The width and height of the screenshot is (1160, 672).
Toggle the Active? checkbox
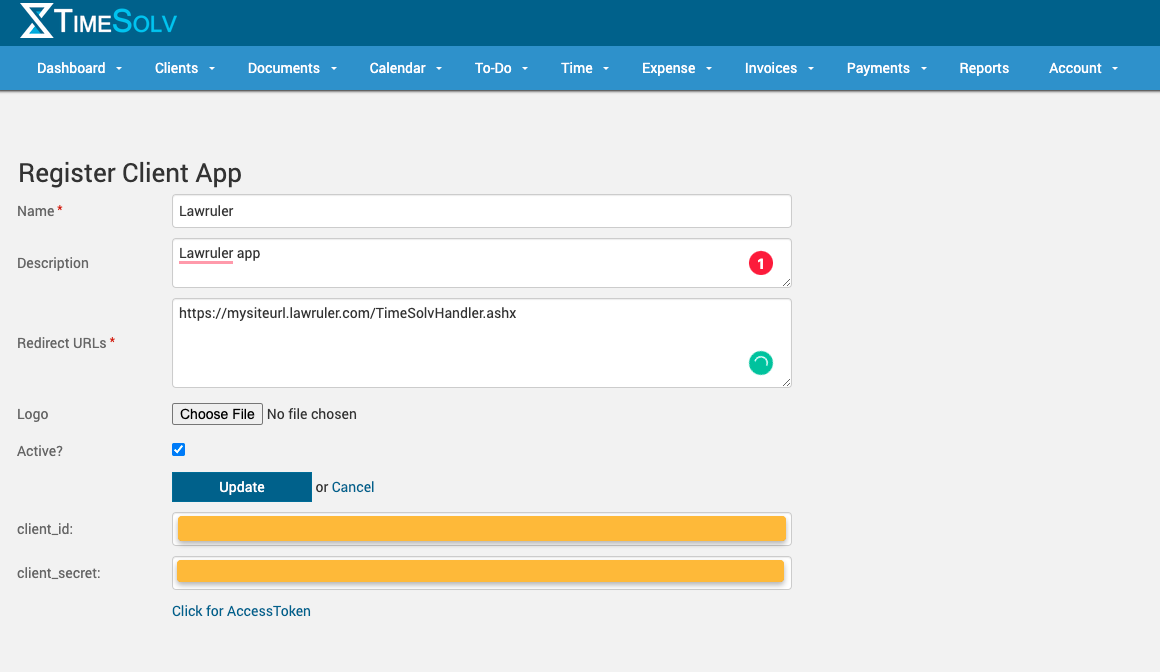[178, 449]
